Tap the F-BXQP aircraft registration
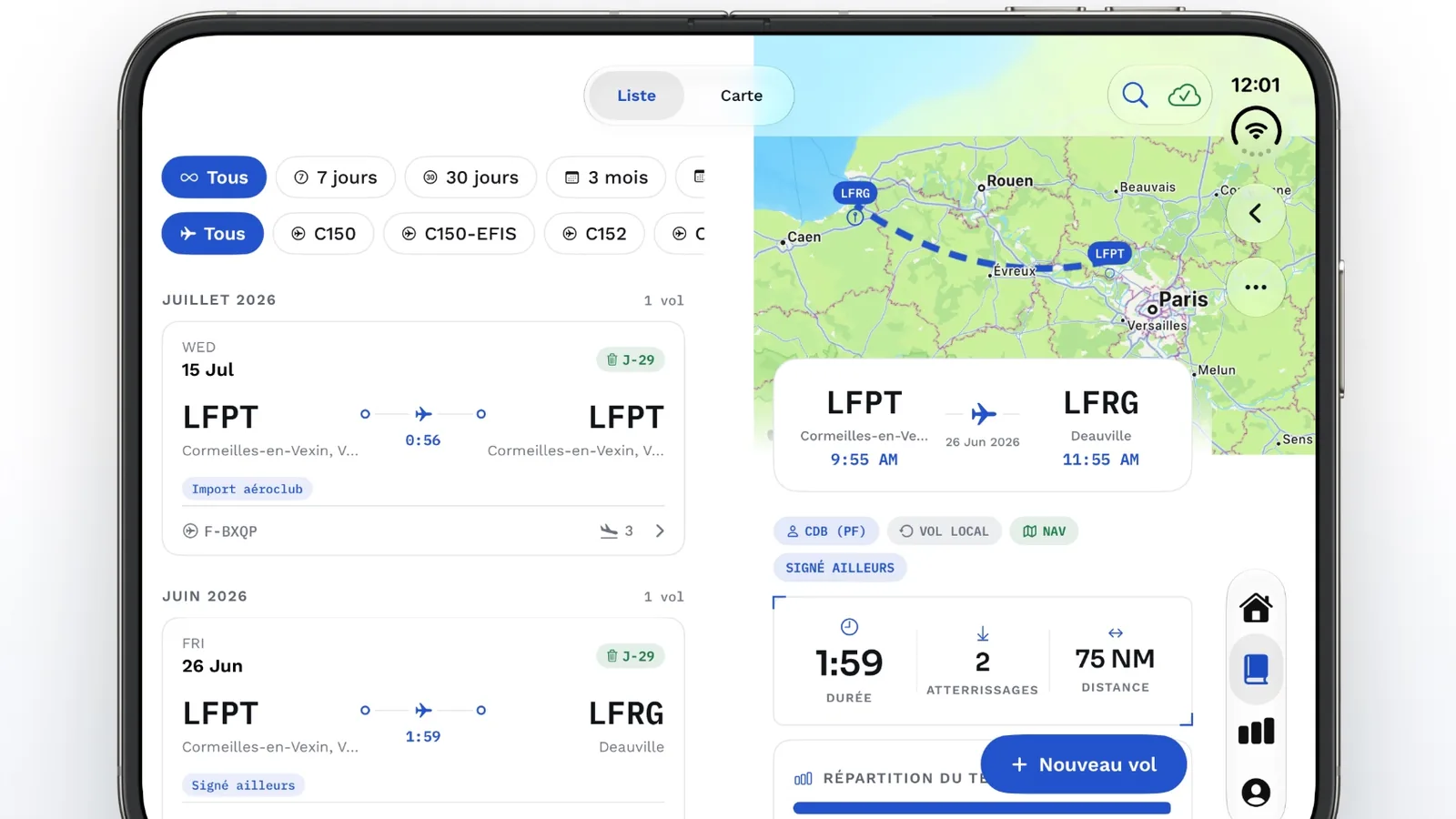Image resolution: width=1456 pixels, height=819 pixels. coord(220,531)
